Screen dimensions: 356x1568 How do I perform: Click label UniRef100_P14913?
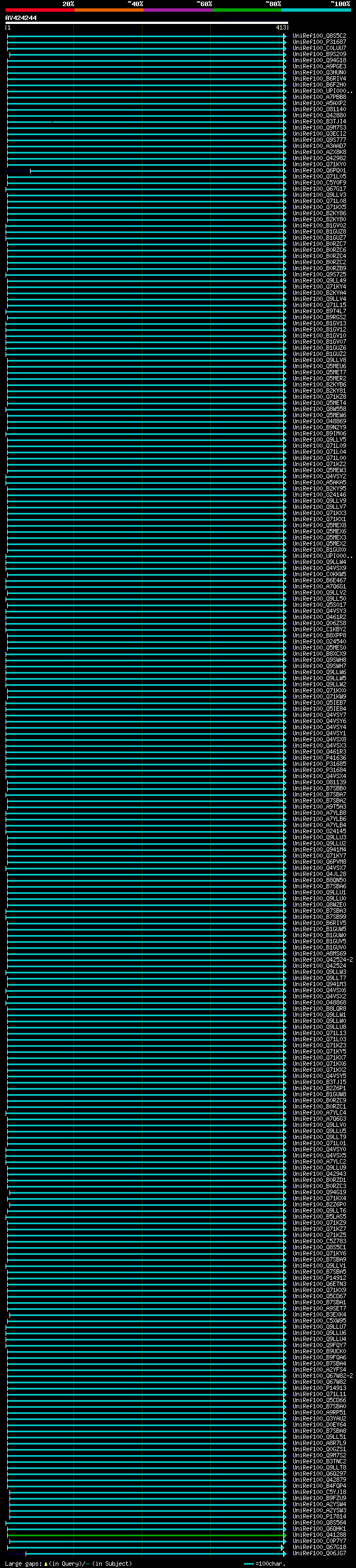(x=319, y=1388)
